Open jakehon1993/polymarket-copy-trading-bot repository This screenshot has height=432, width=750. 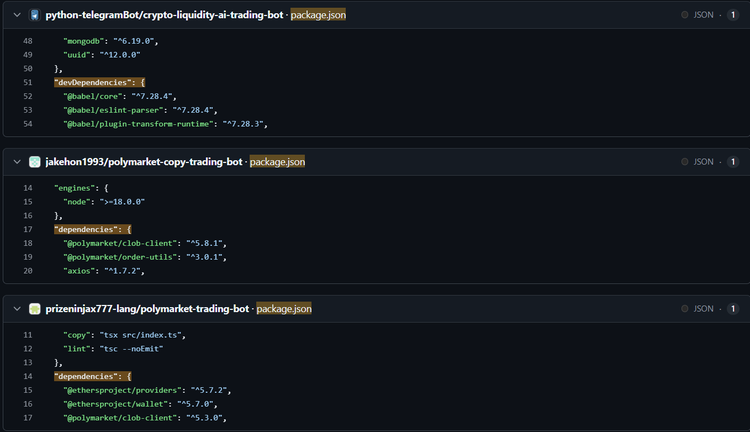pos(144,162)
